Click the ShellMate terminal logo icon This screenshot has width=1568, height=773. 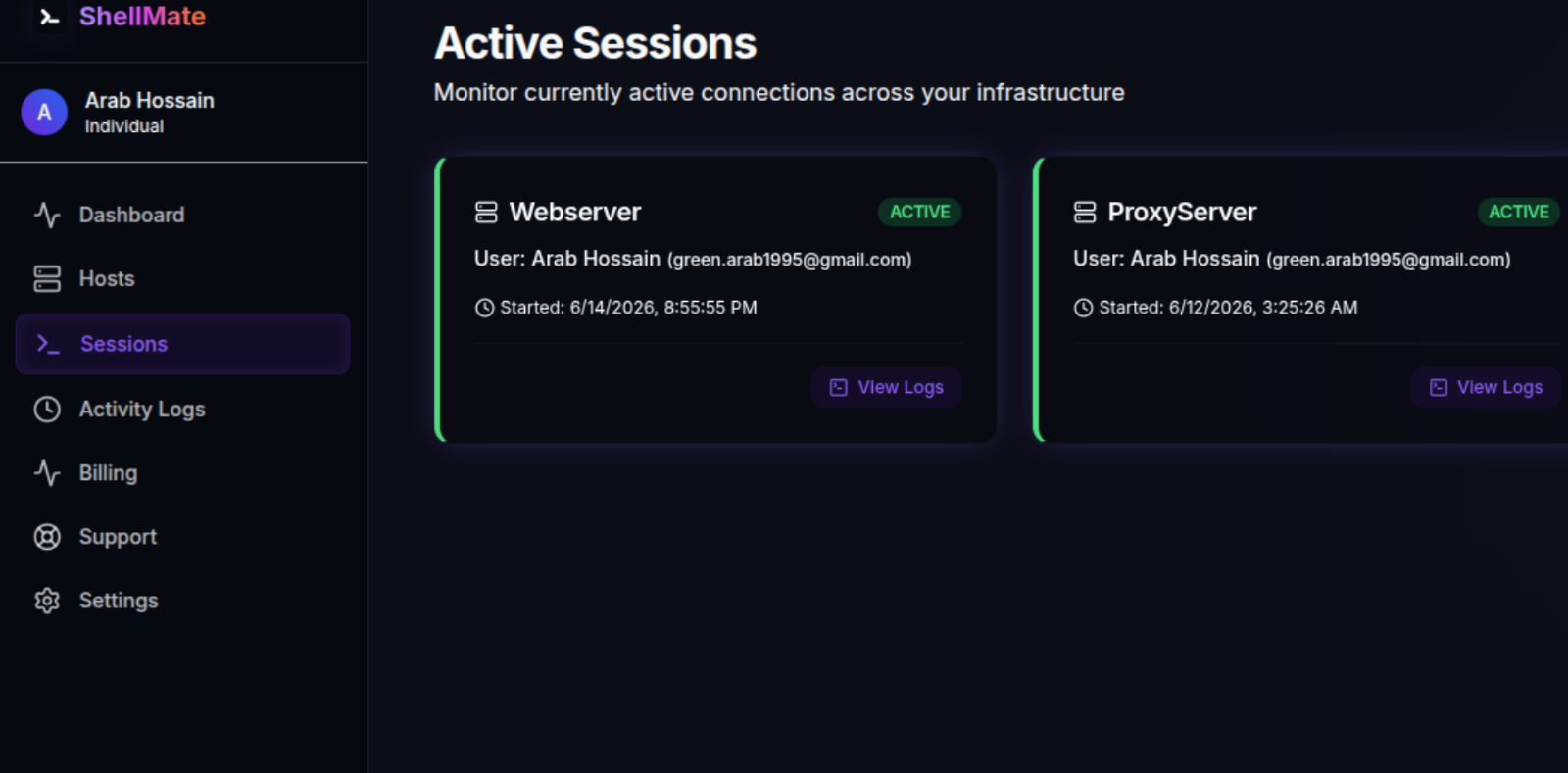coord(50,16)
